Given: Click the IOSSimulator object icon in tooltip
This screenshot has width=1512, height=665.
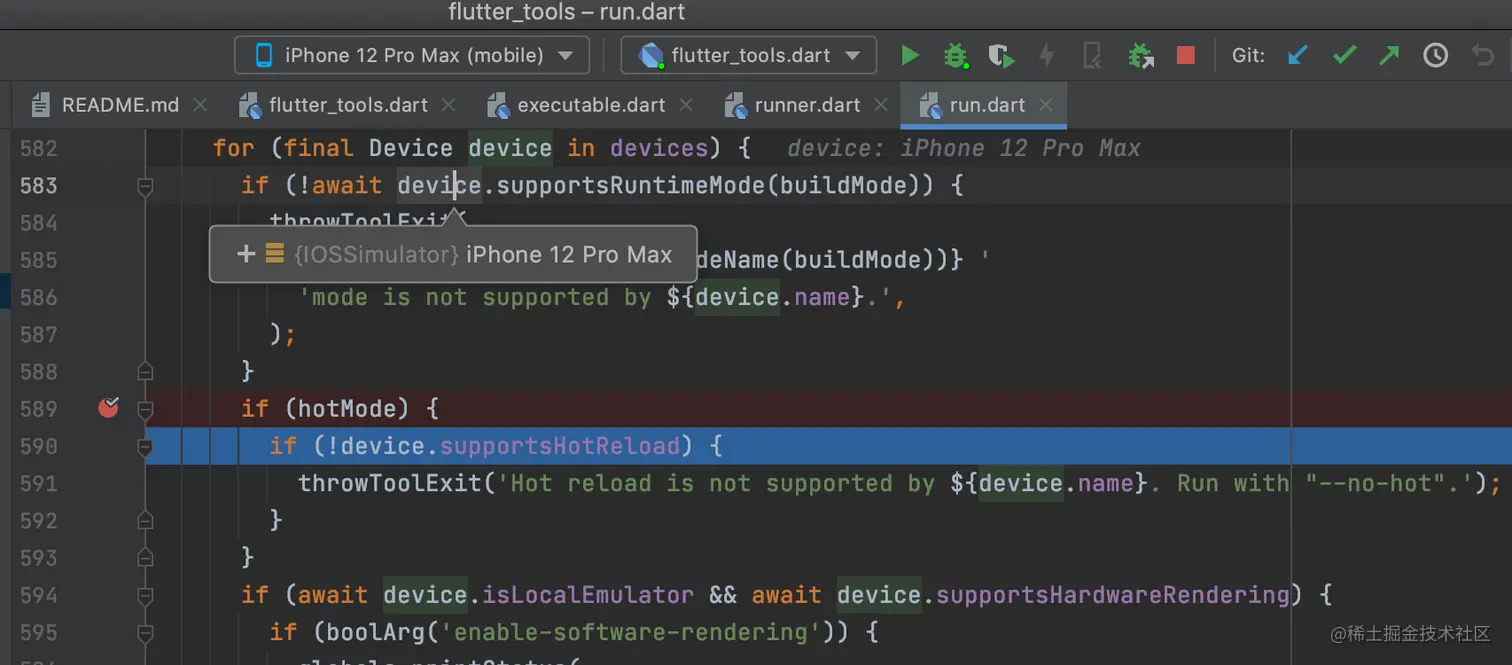Looking at the screenshot, I should tap(275, 254).
